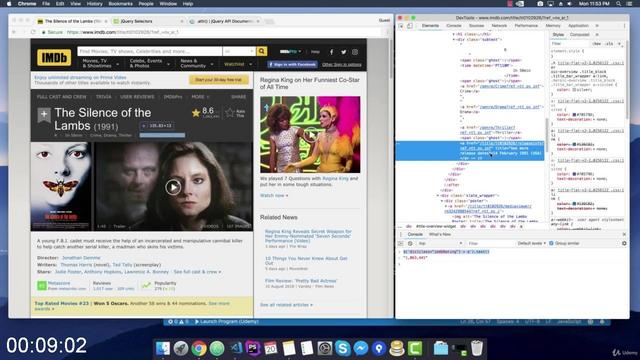Open IMDb's Facebook icon link

[331, 52]
